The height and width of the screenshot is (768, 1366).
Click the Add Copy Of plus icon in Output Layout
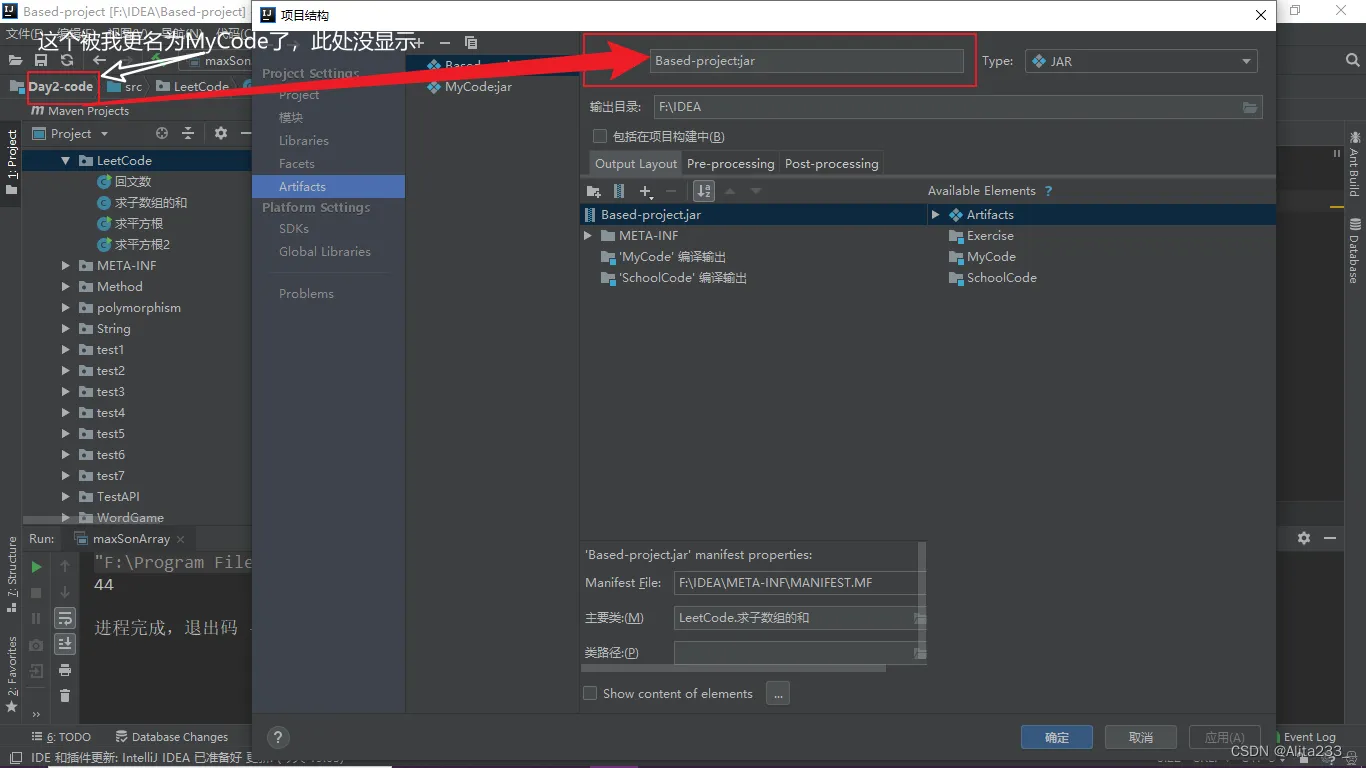point(646,191)
